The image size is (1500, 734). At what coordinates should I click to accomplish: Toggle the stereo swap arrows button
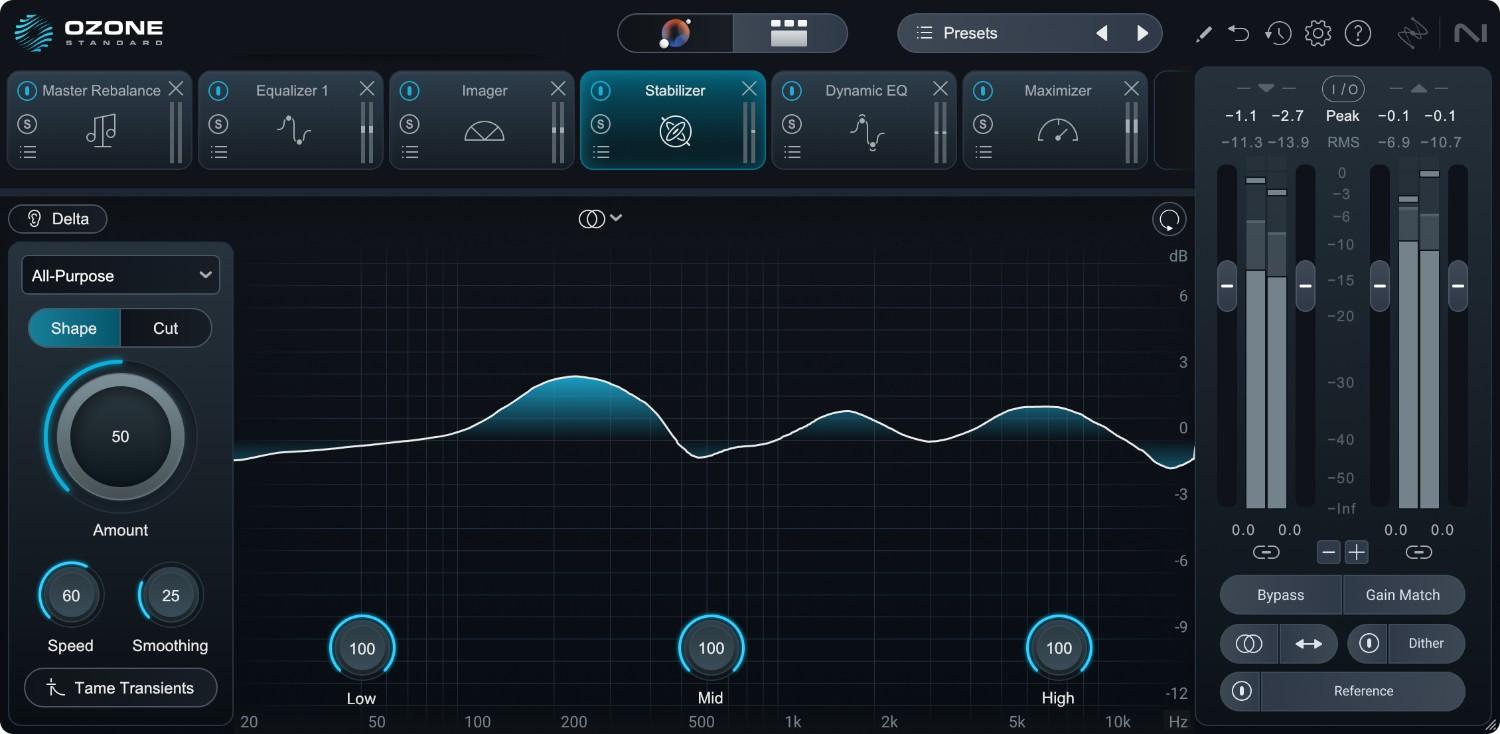tap(1309, 643)
